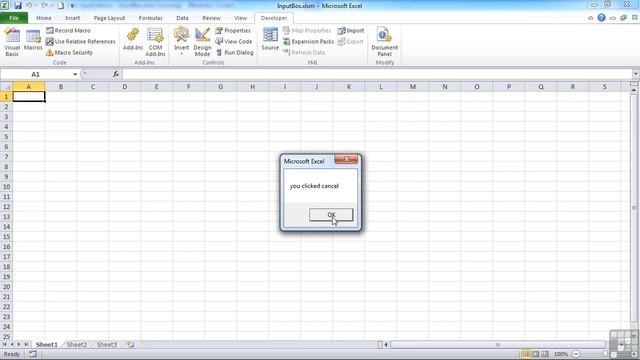Click OK in the message box

[331, 215]
